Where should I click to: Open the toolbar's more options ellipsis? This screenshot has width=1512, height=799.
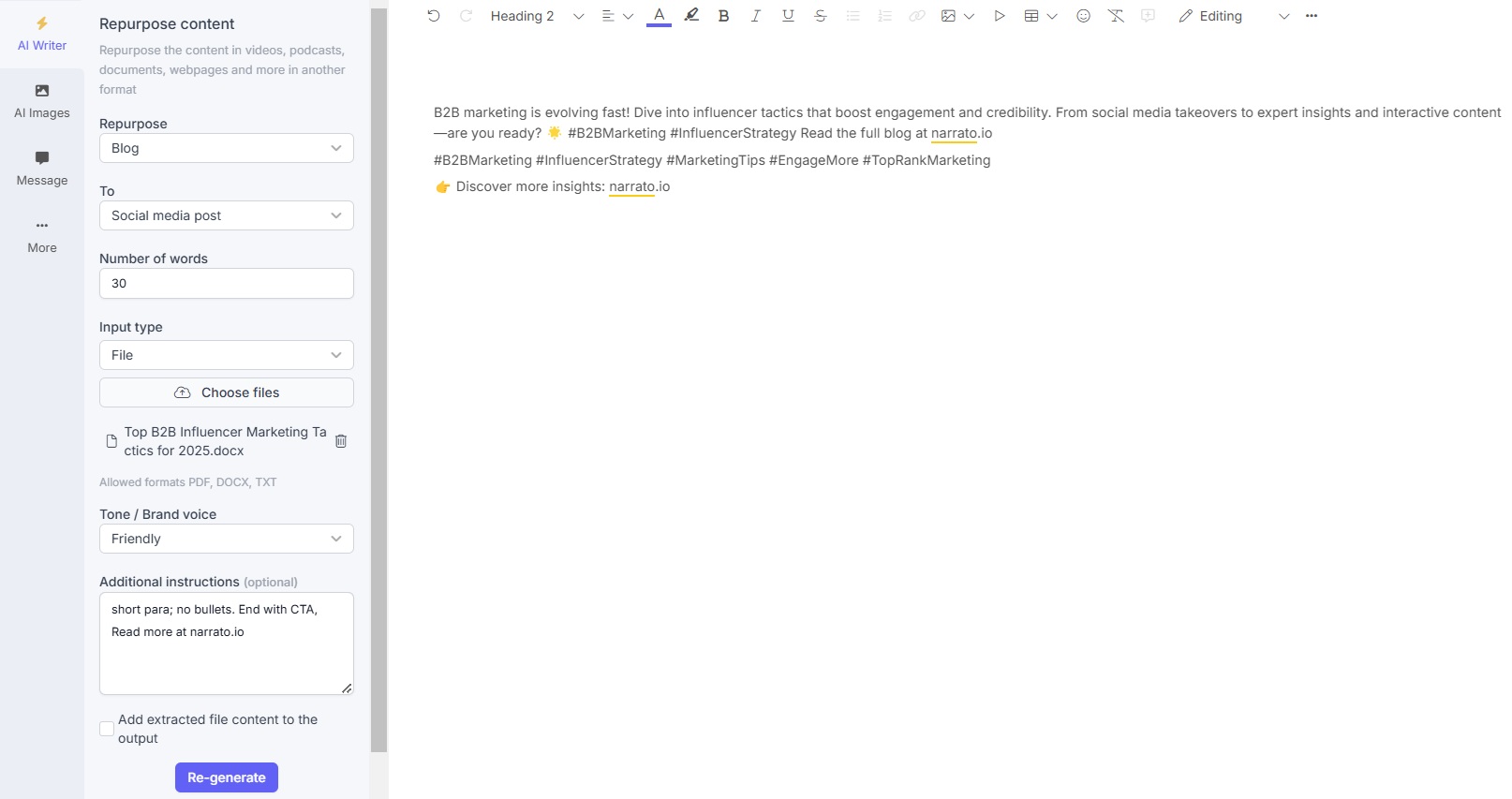[1312, 16]
